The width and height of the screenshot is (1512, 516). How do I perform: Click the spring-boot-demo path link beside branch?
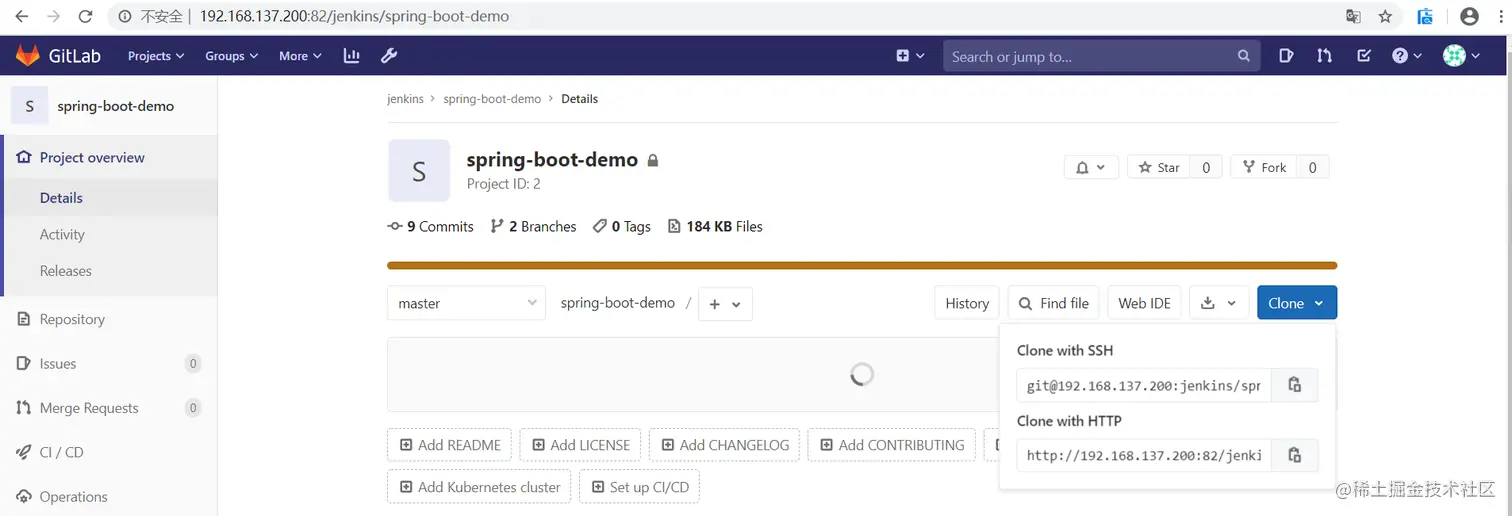[x=618, y=303]
